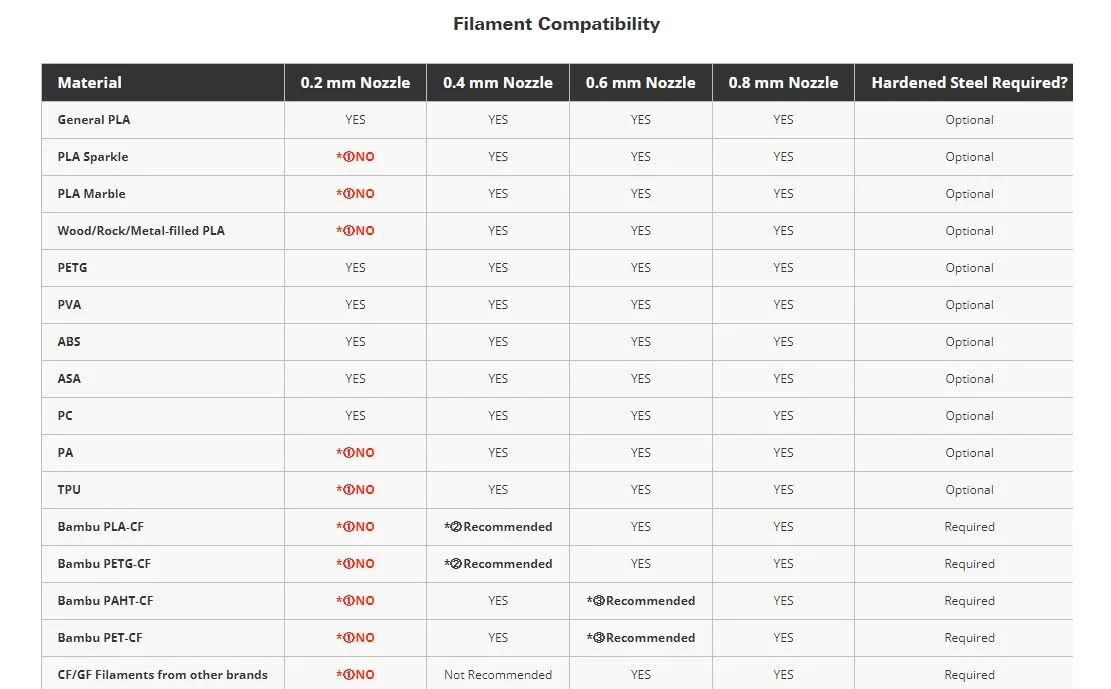This screenshot has height=689, width=1111.
Task: Click the Filament Compatibility heading
Action: 556,24
